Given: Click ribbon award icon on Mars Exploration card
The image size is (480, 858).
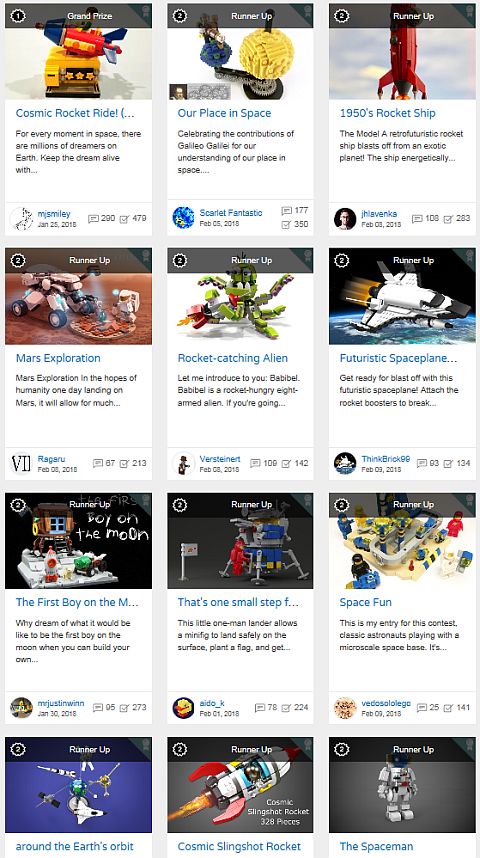Looking at the screenshot, I should 146,255.
